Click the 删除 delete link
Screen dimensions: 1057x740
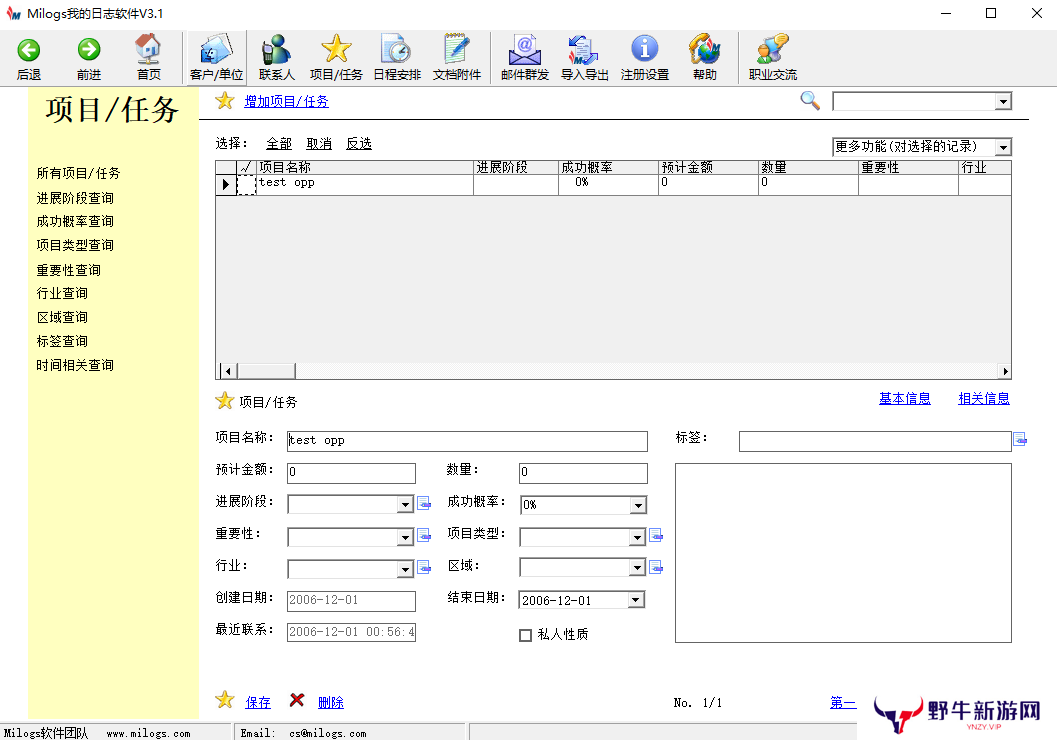[331, 702]
